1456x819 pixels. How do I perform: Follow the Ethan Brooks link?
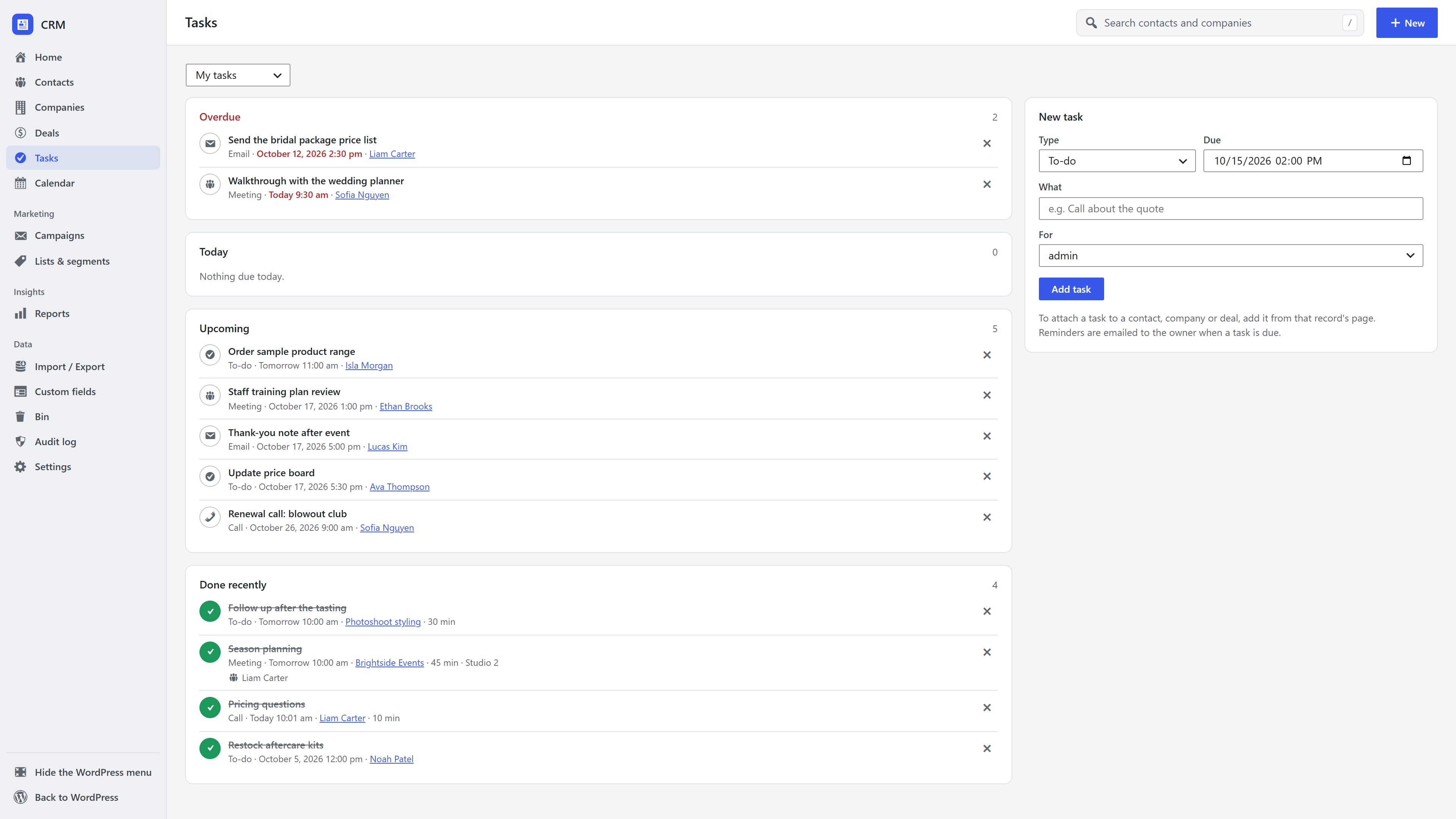406,406
